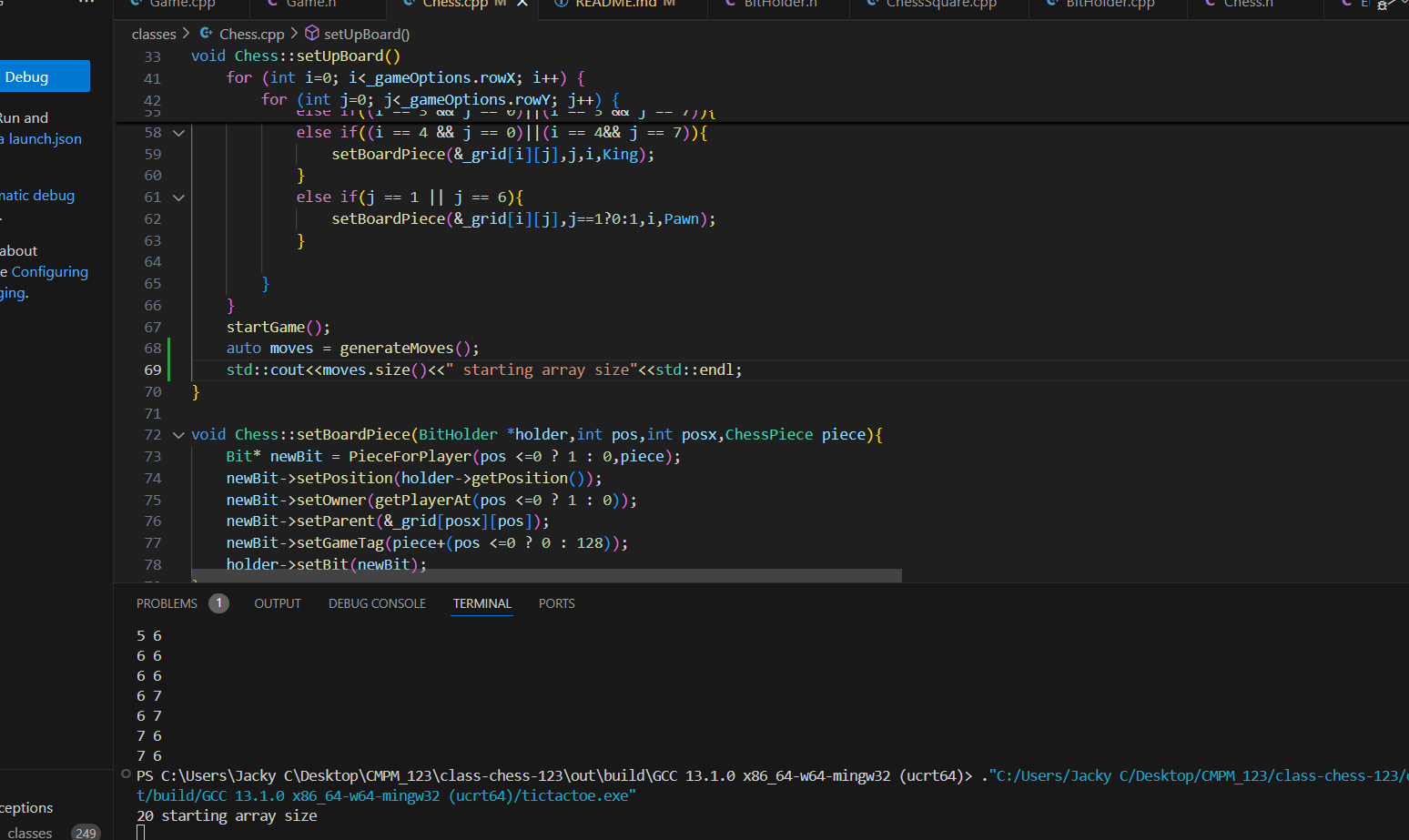Place cursor on 'startGame();' at line 67
Image resolution: width=1409 pixels, height=840 pixels.
tap(279, 327)
